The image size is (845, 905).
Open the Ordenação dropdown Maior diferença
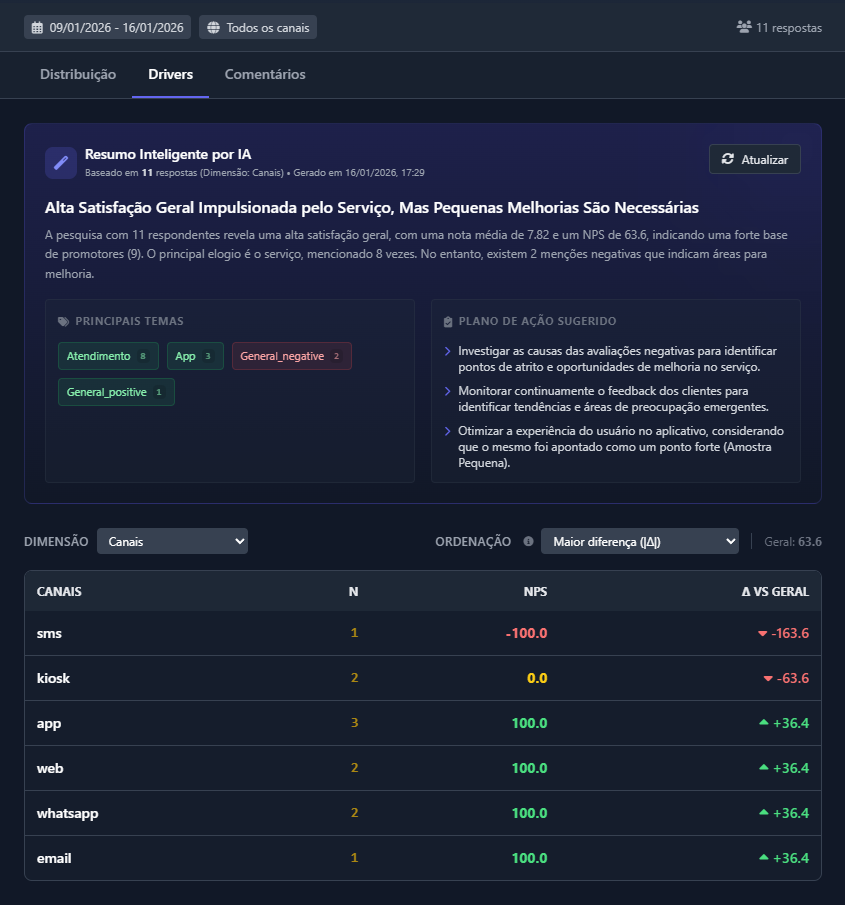(x=640, y=541)
